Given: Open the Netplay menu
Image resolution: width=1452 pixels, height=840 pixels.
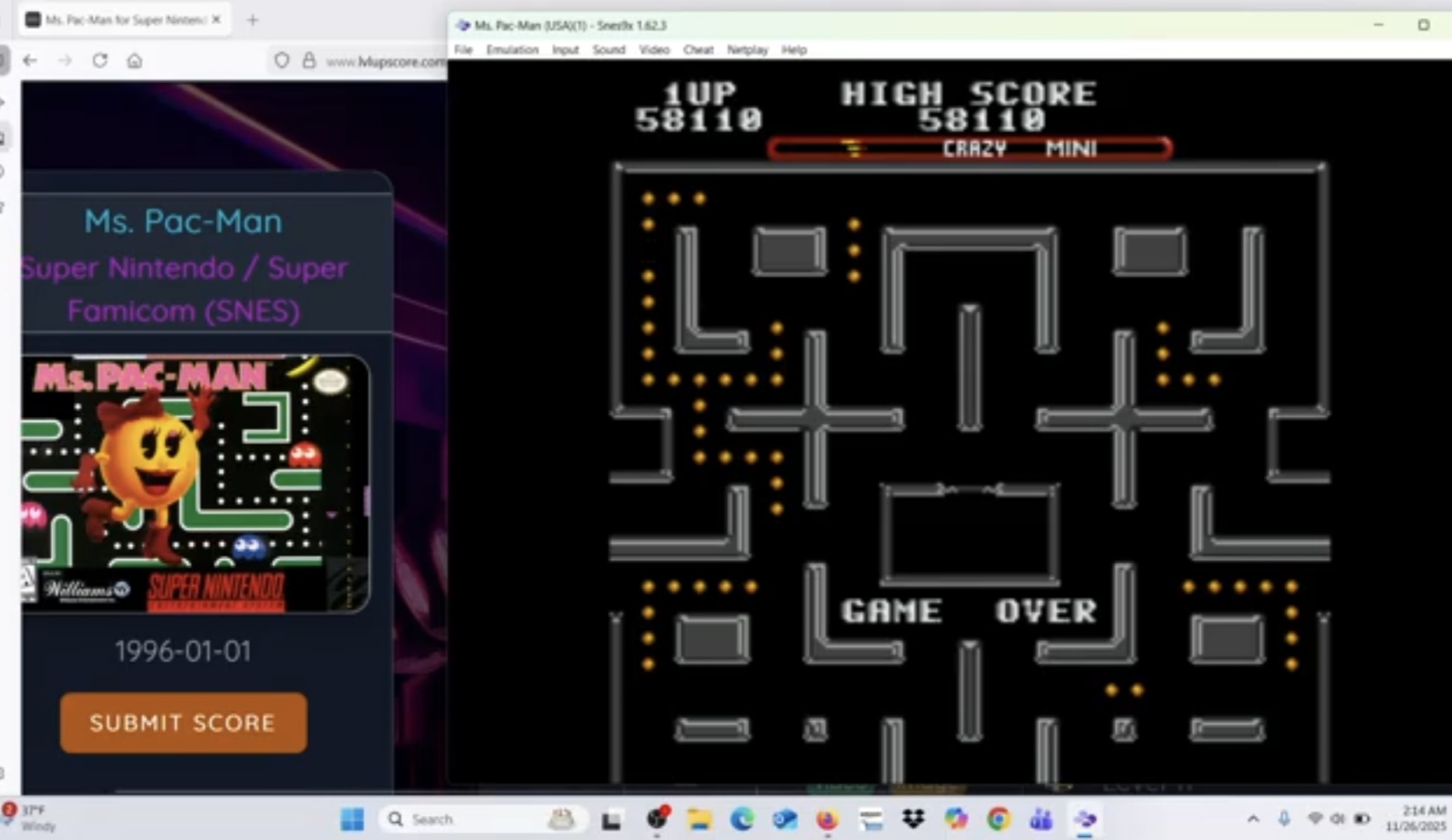Looking at the screenshot, I should point(747,50).
